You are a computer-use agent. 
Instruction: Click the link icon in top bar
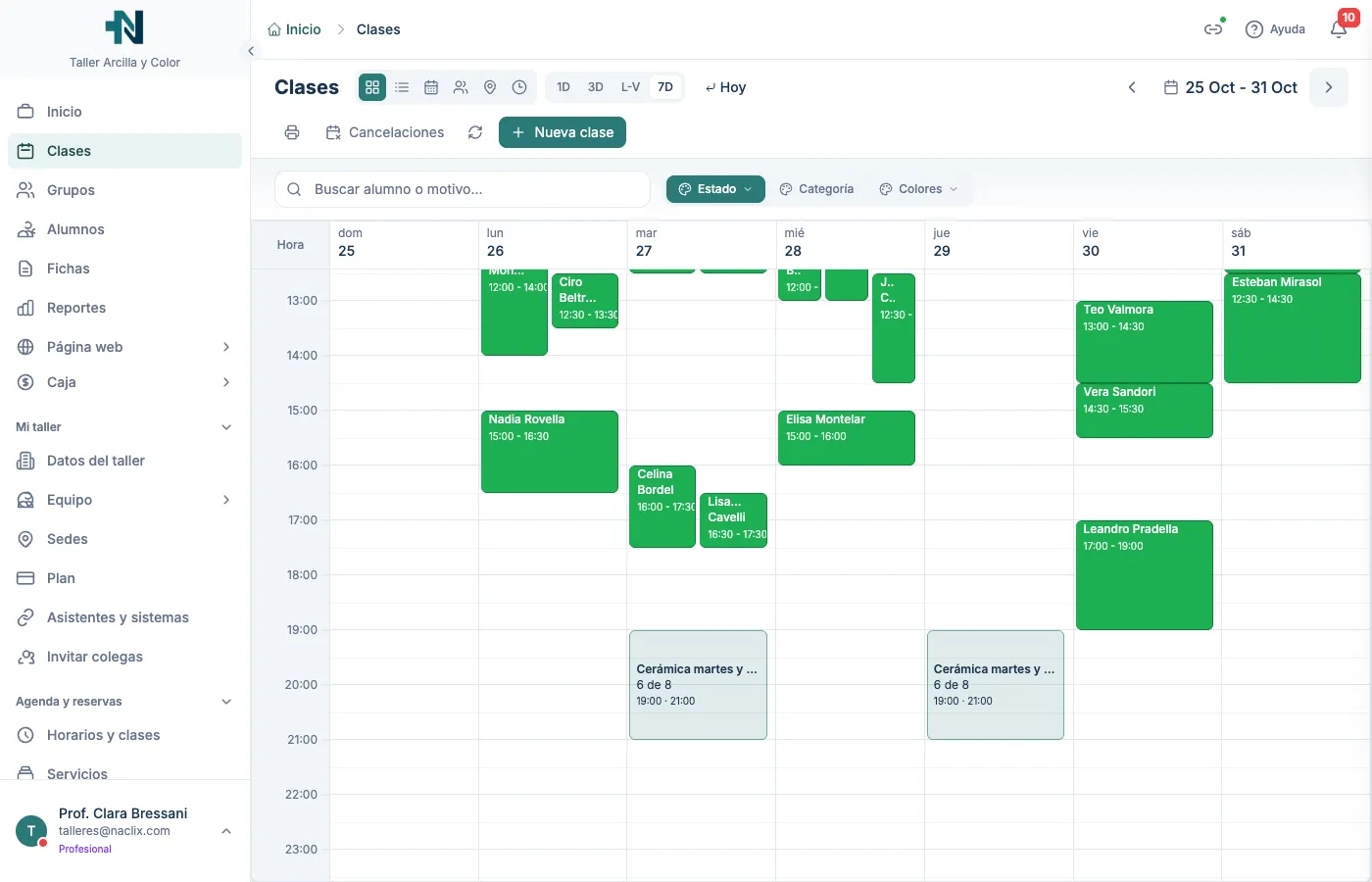1213,29
